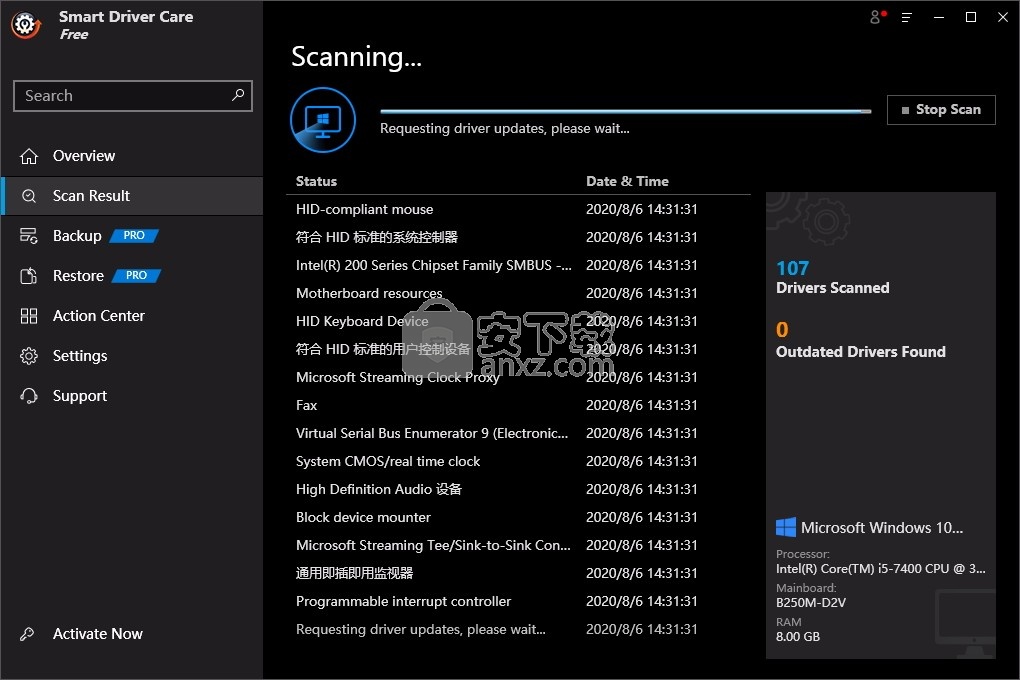Click the Backup sidebar icon
1020x680 pixels.
(x=29, y=236)
